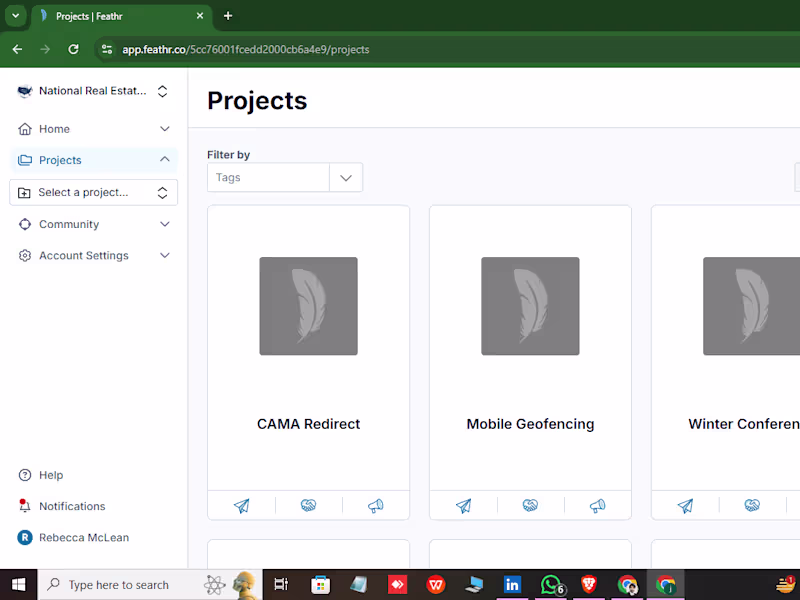
Task: Click the Mobile Geofencing feather thumbnail
Action: coord(530,306)
